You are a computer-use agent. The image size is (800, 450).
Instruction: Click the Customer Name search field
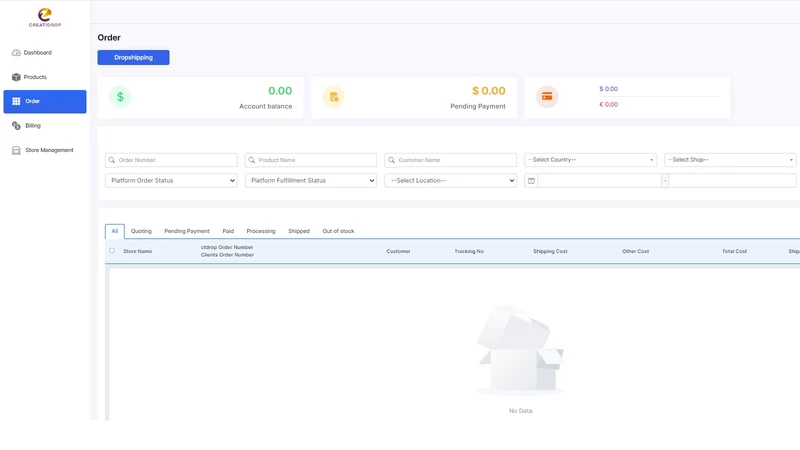[451, 160]
